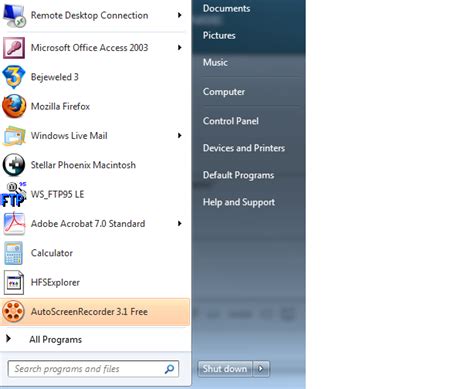Click the WS_FTP95 LE FTP icon

pos(14,194)
